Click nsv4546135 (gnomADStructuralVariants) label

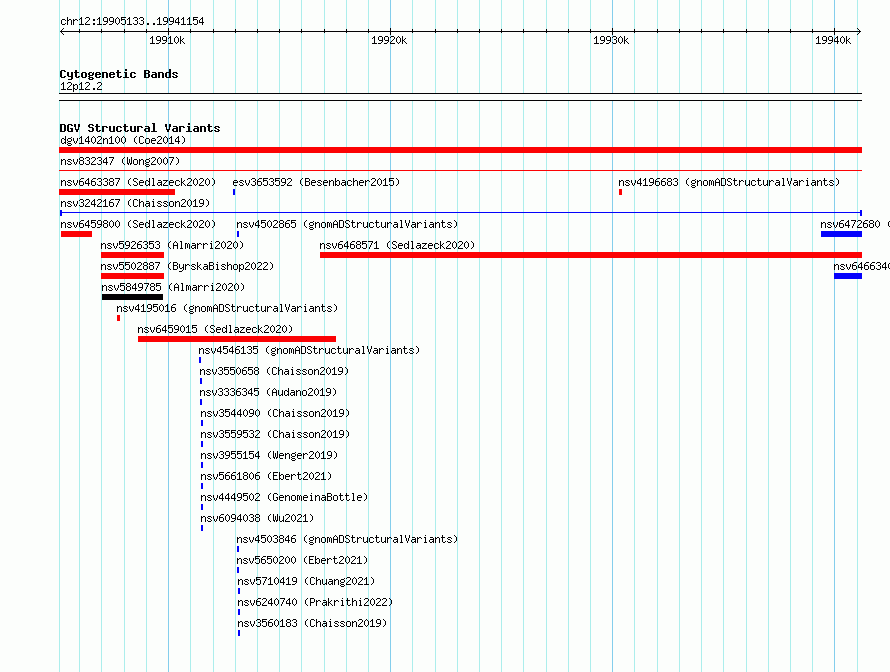309,350
